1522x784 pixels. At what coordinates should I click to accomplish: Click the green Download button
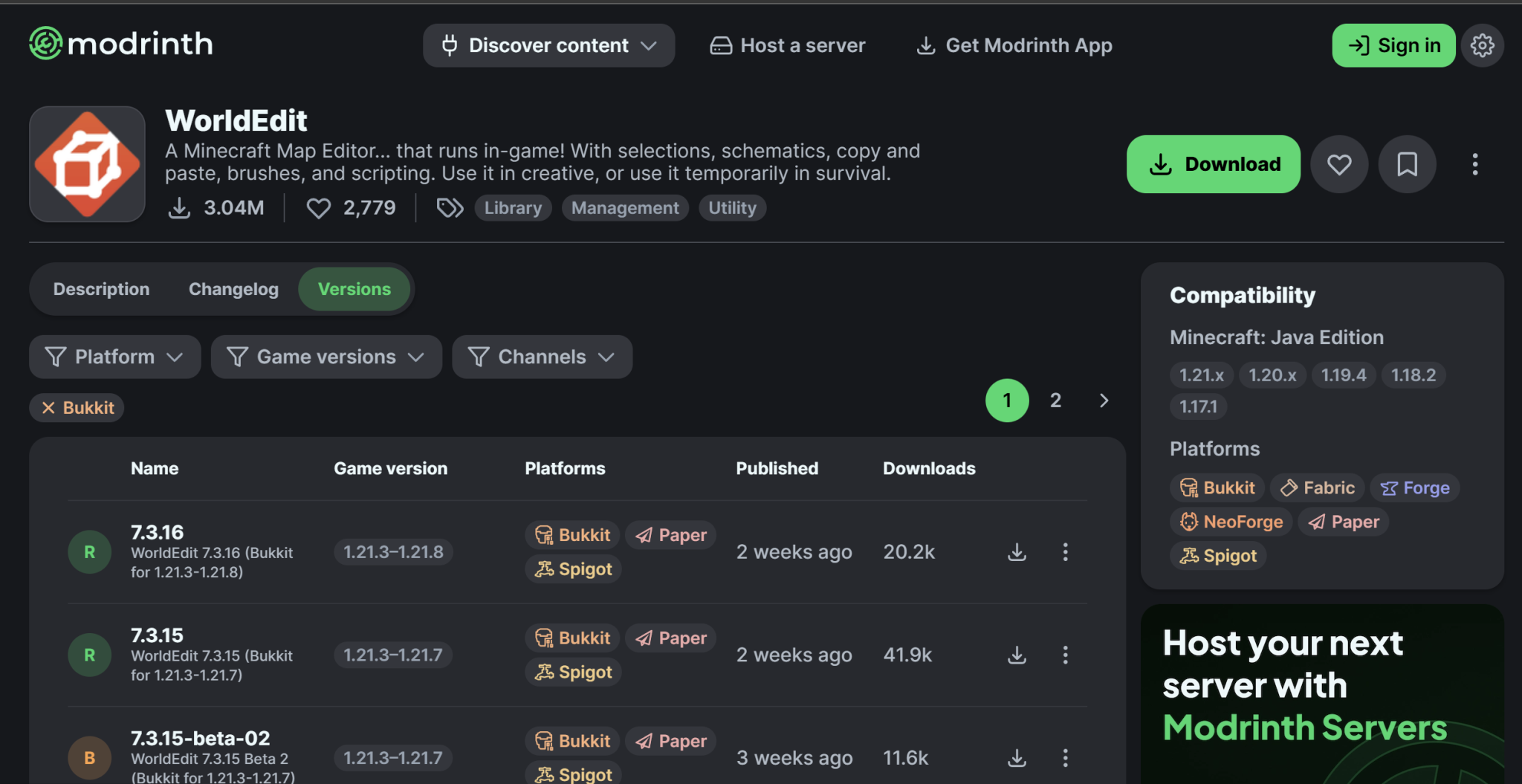click(1213, 164)
